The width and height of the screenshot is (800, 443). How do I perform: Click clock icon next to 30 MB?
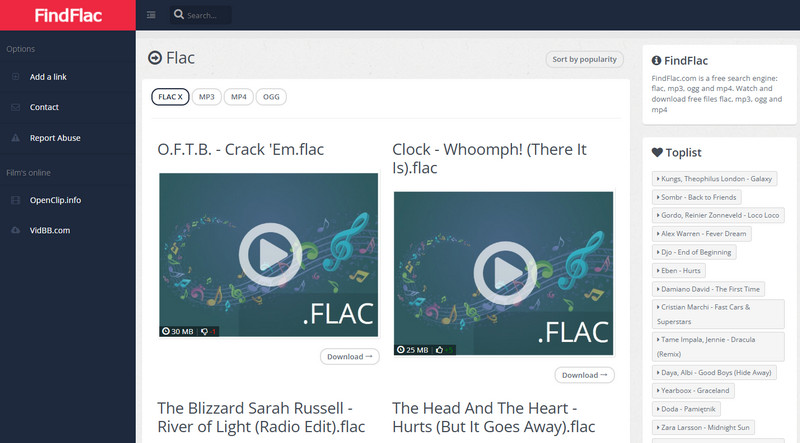point(165,331)
